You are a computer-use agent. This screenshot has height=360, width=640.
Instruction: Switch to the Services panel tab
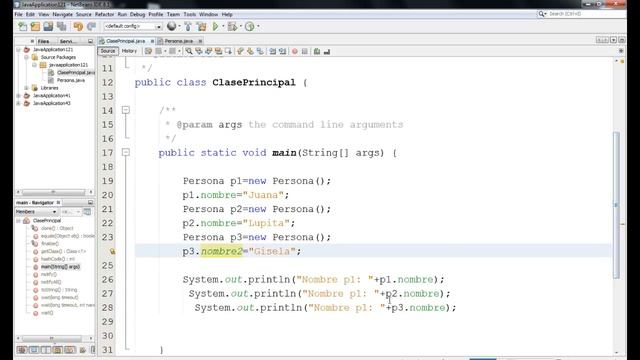tap(67, 41)
